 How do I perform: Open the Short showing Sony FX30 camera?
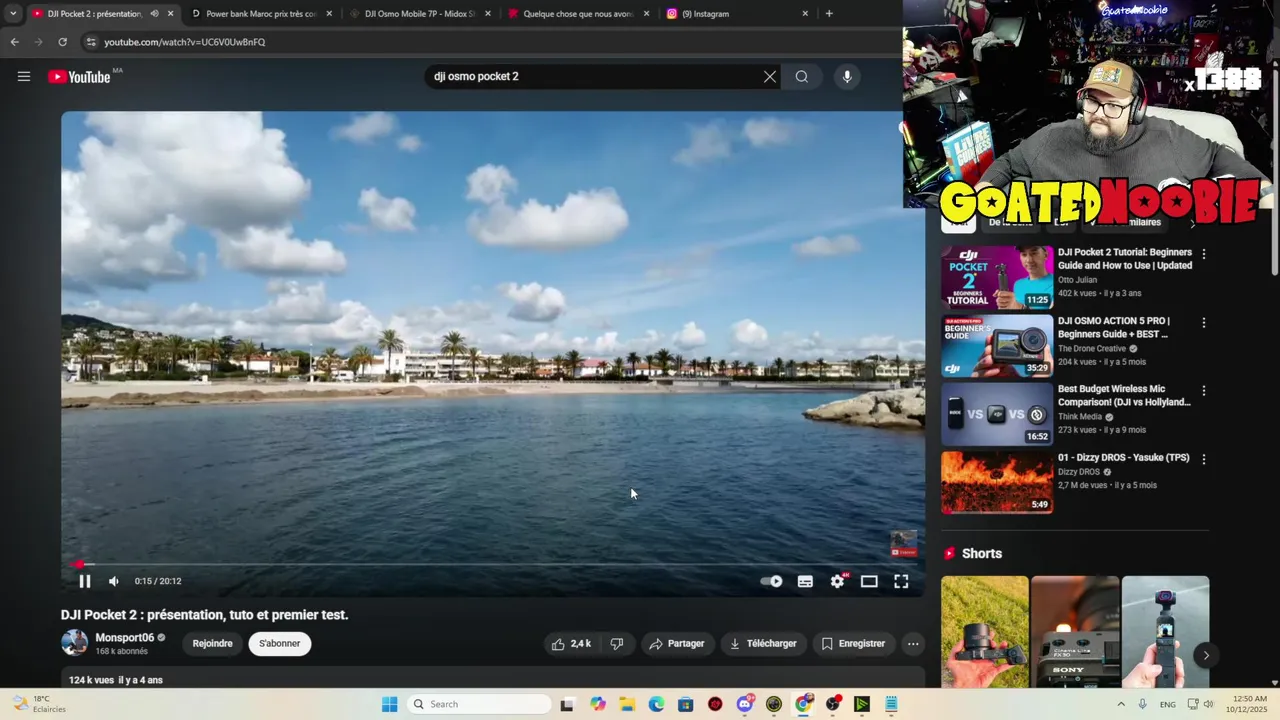1075,632
